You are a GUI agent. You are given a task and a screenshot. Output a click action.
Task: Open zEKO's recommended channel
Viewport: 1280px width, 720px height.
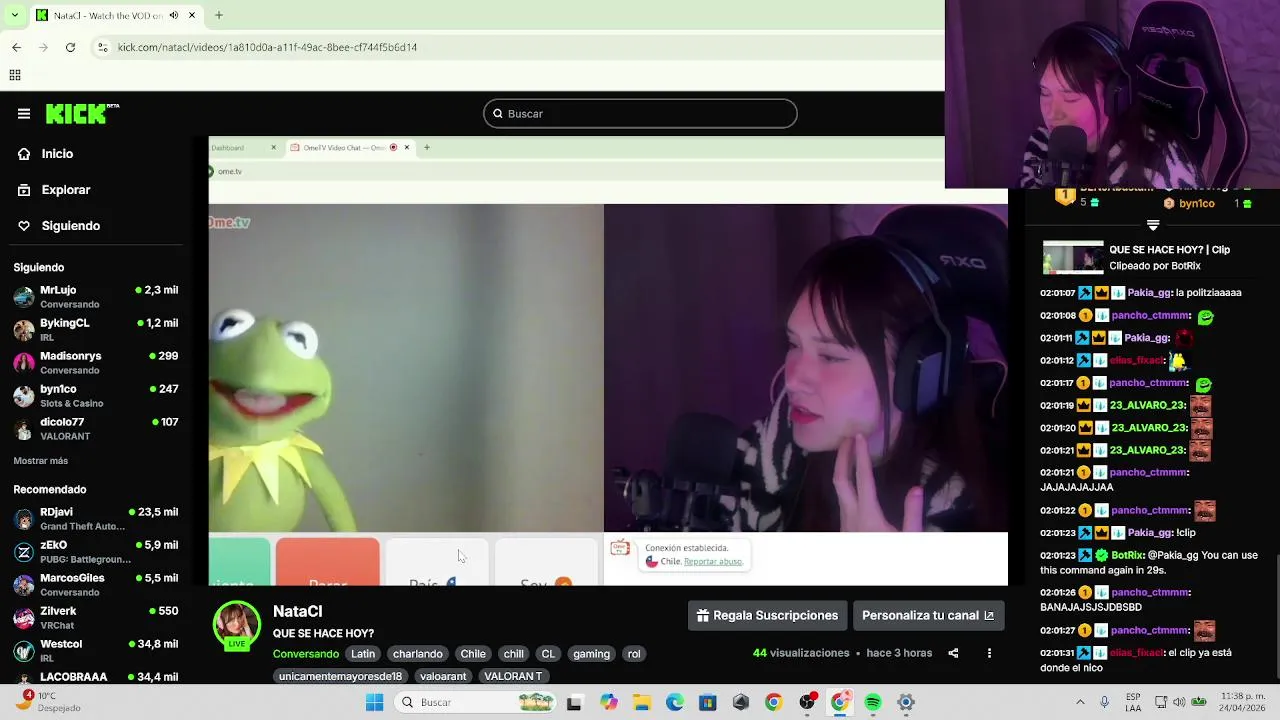click(x=96, y=552)
